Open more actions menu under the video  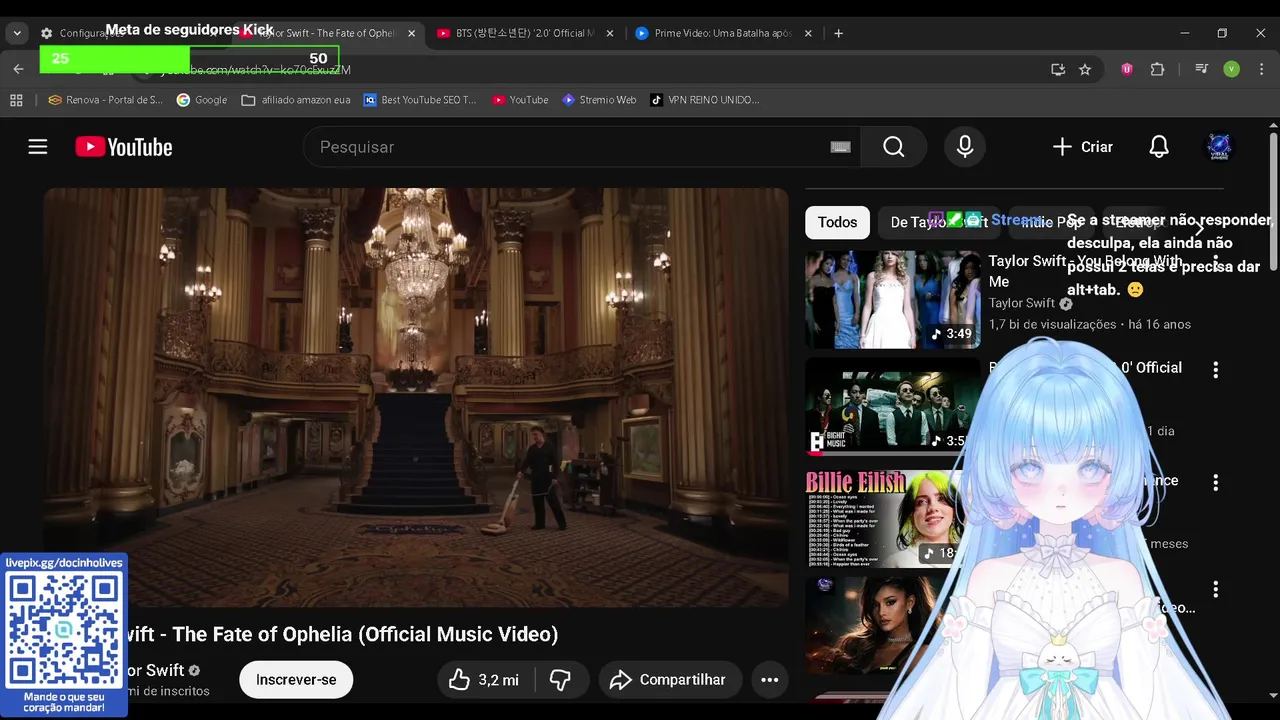pos(769,680)
